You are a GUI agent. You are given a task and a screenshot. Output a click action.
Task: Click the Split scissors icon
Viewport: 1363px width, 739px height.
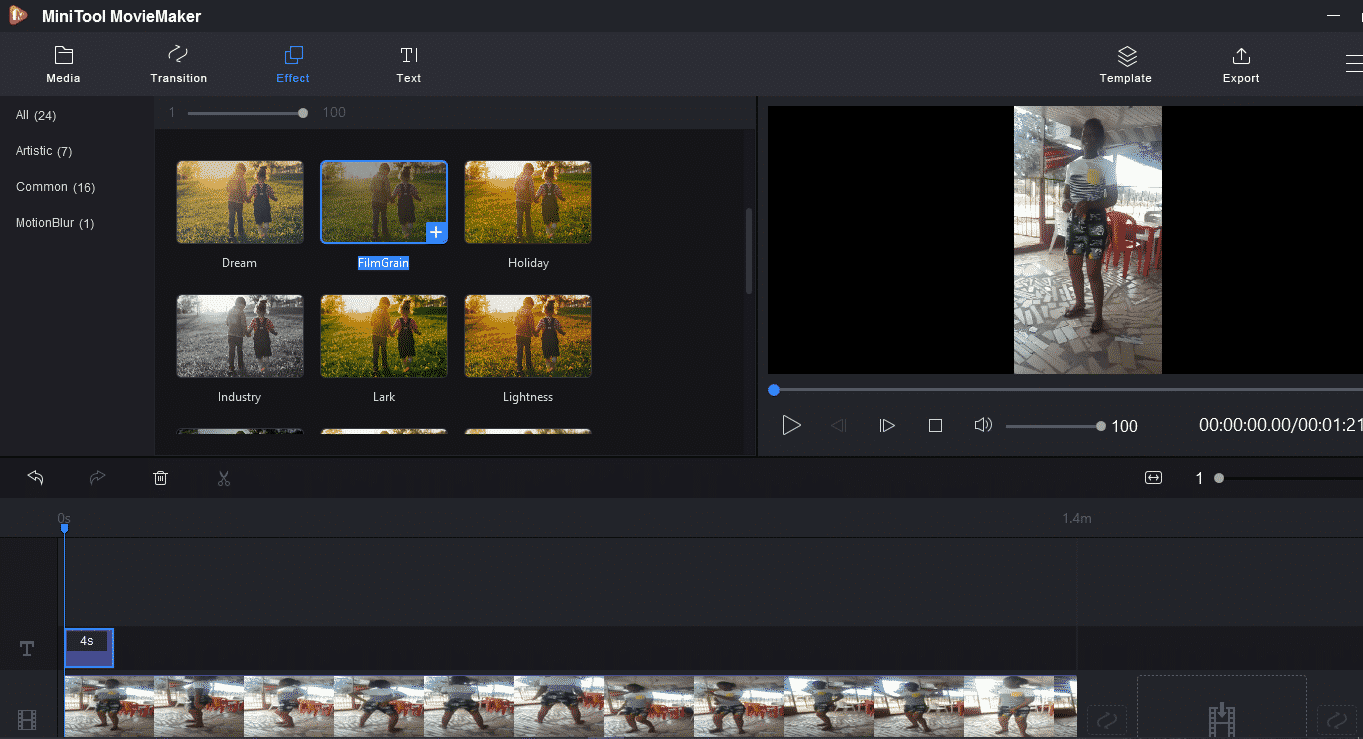[x=223, y=478]
